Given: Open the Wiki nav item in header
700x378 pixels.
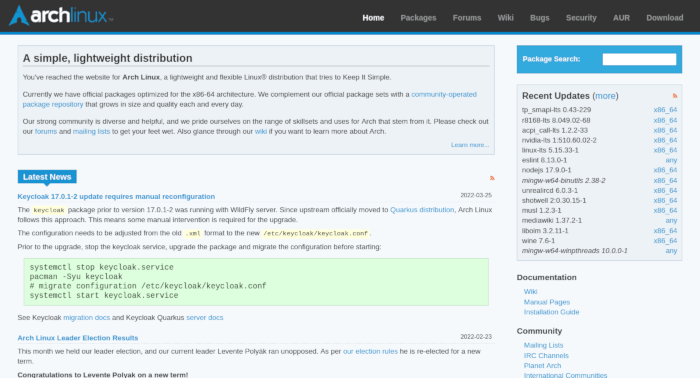Looking at the screenshot, I should pos(506,18).
